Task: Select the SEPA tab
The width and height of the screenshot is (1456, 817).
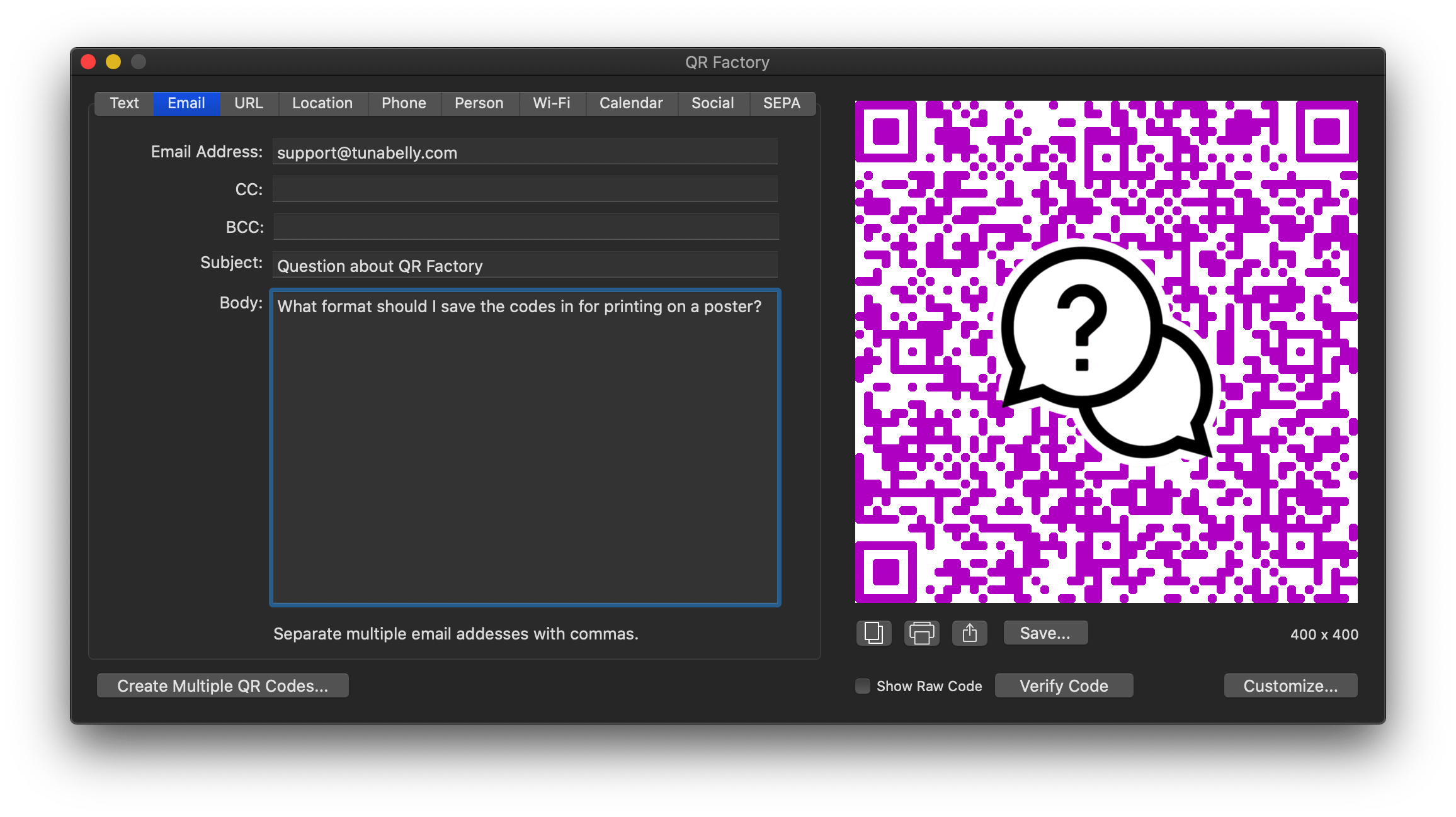Action: tap(782, 103)
